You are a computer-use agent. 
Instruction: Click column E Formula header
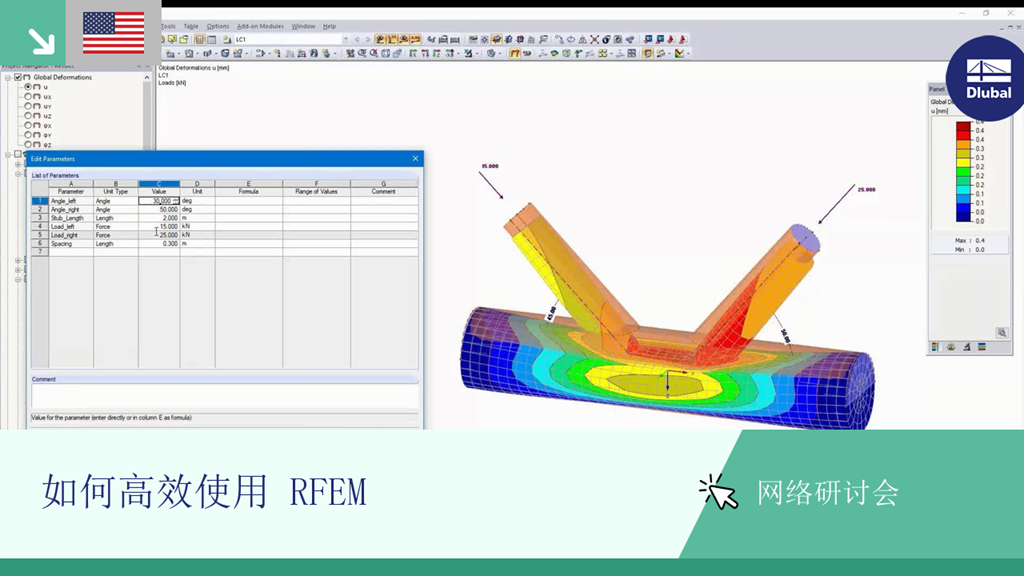[249, 187]
